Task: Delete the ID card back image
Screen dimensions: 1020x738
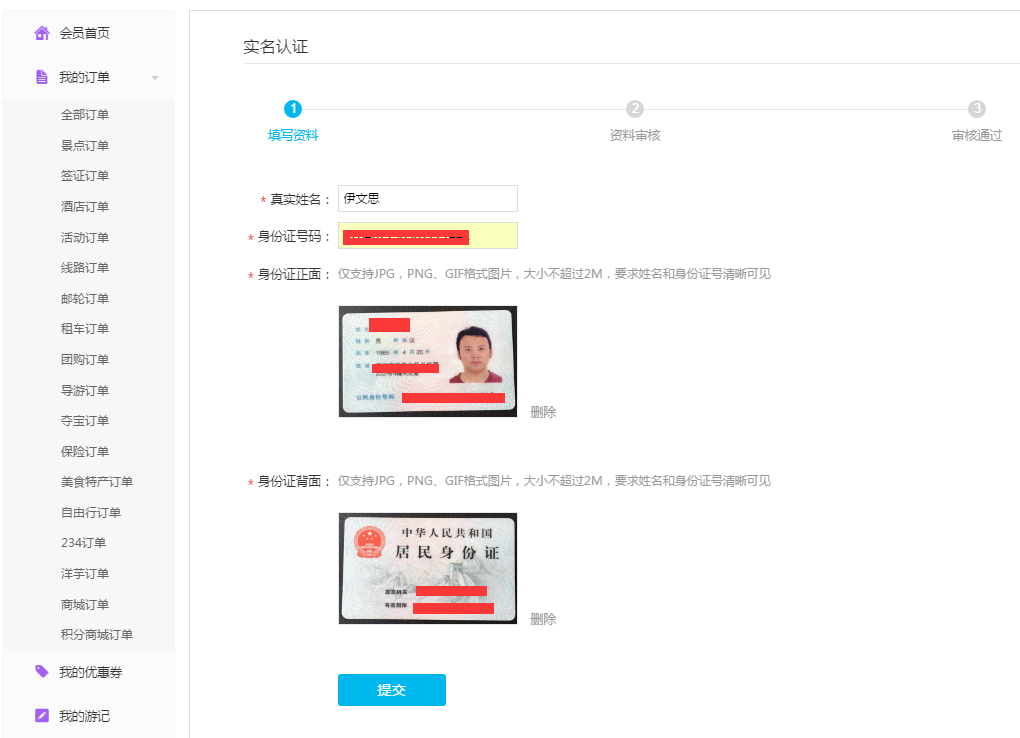Action: [x=543, y=619]
